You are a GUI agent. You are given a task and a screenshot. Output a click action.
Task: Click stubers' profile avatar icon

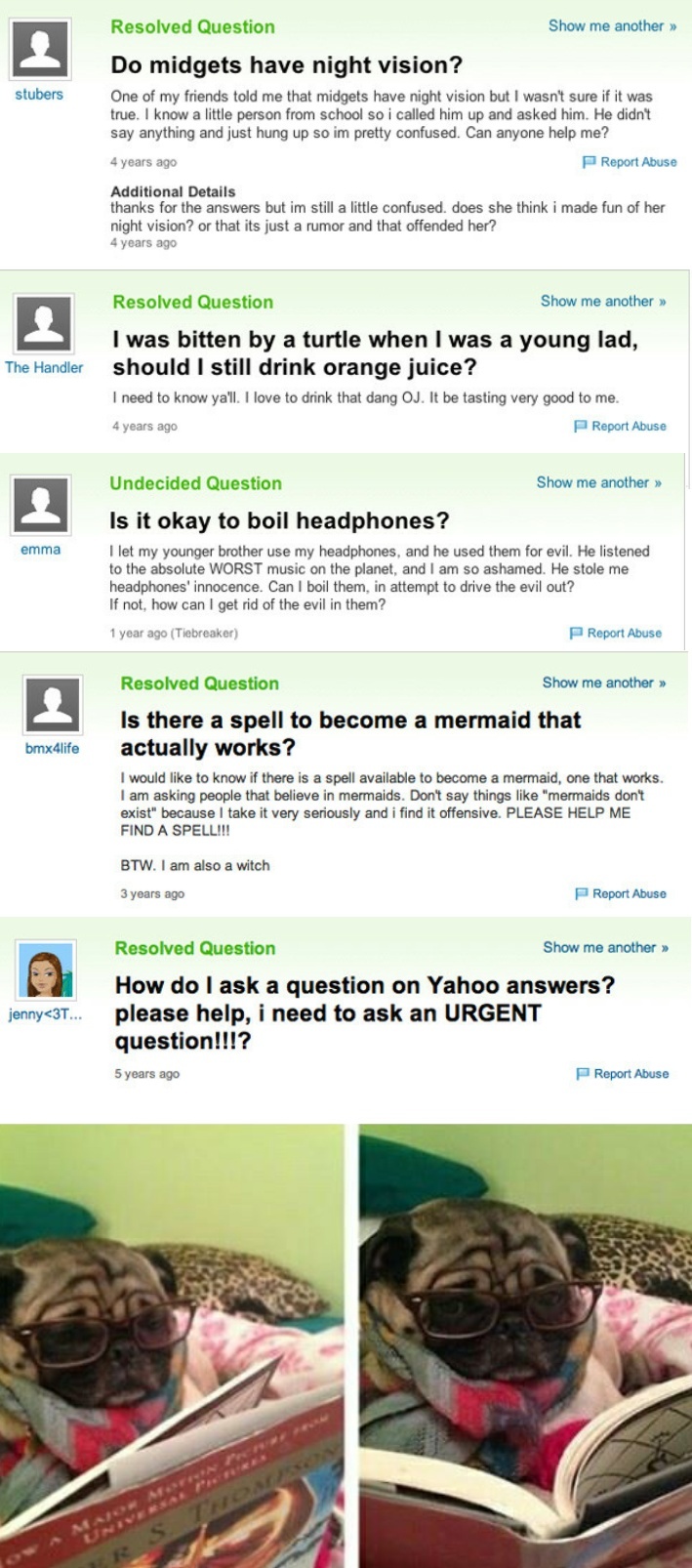point(39,50)
